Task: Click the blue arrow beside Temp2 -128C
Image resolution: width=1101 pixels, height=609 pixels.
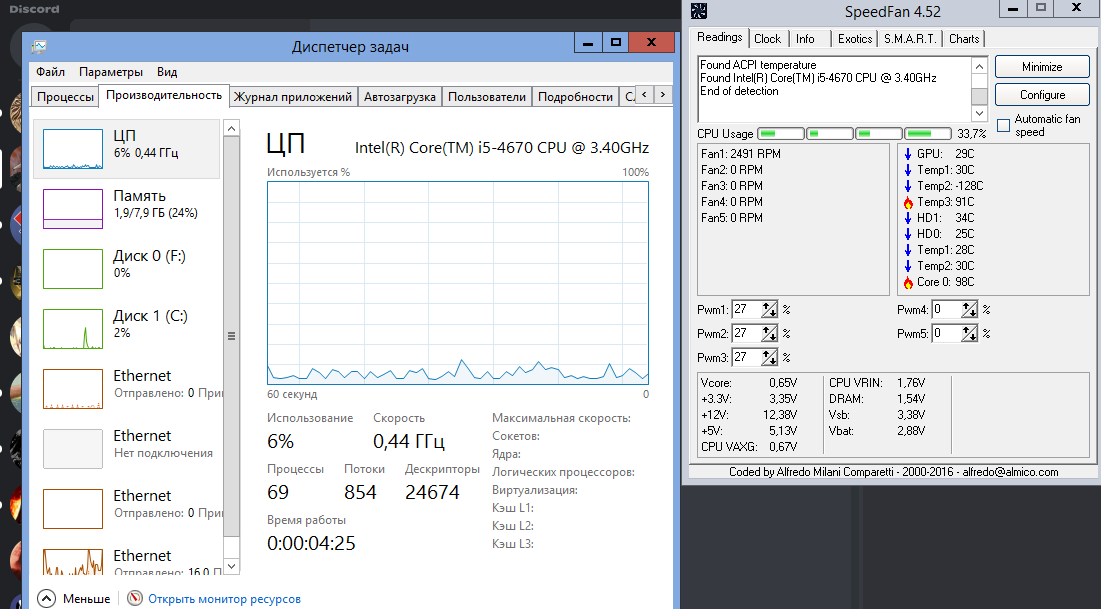Action: [x=908, y=186]
